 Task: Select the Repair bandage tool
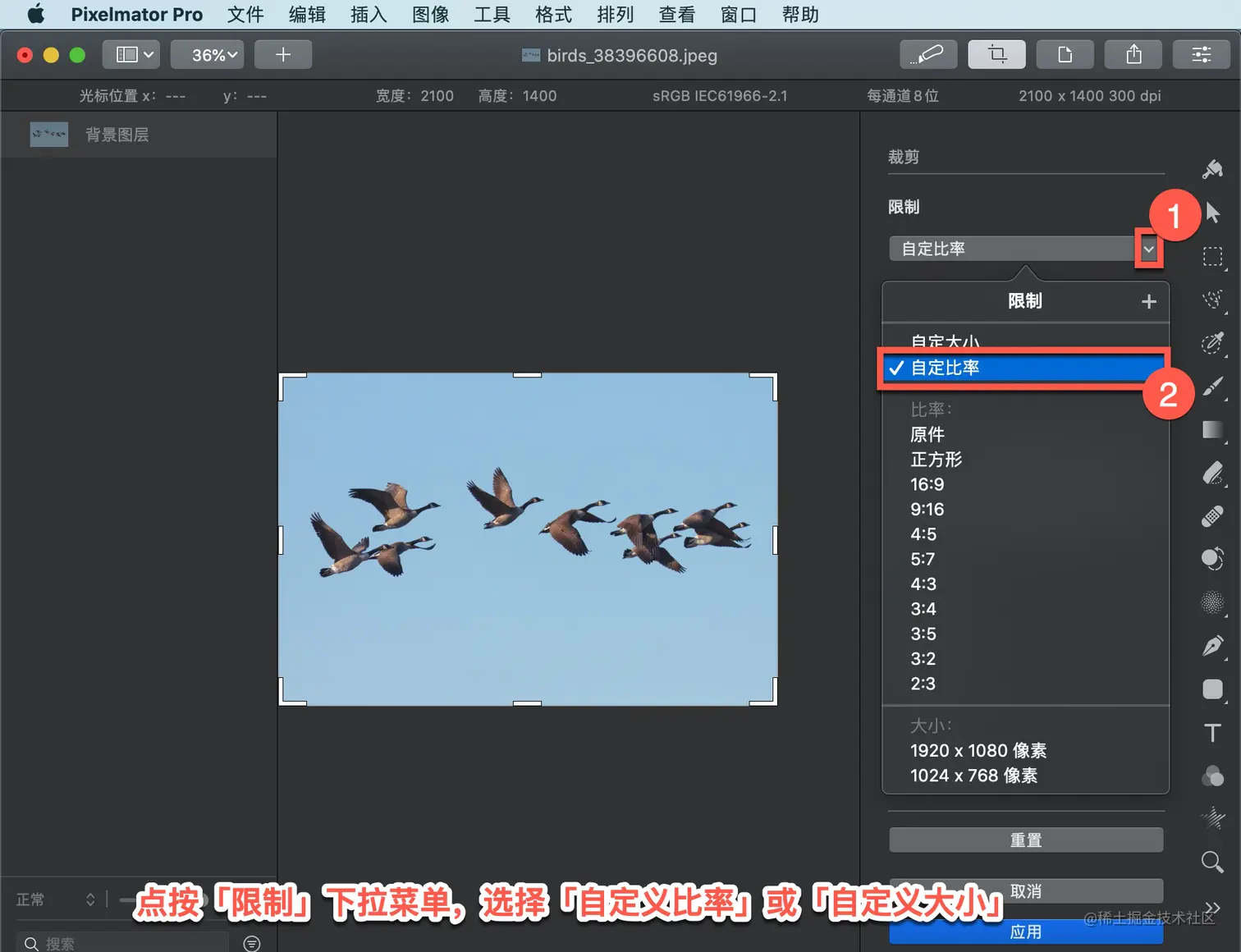coord(1212,516)
